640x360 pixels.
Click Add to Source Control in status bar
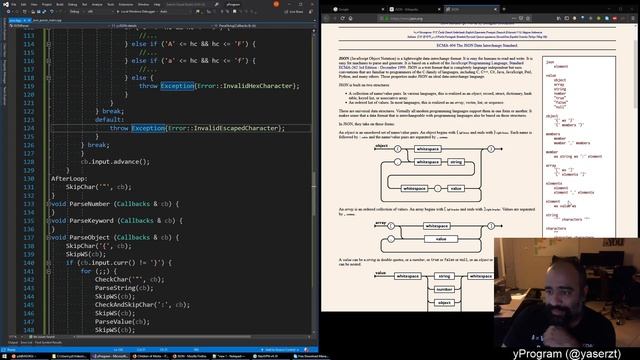point(280,350)
